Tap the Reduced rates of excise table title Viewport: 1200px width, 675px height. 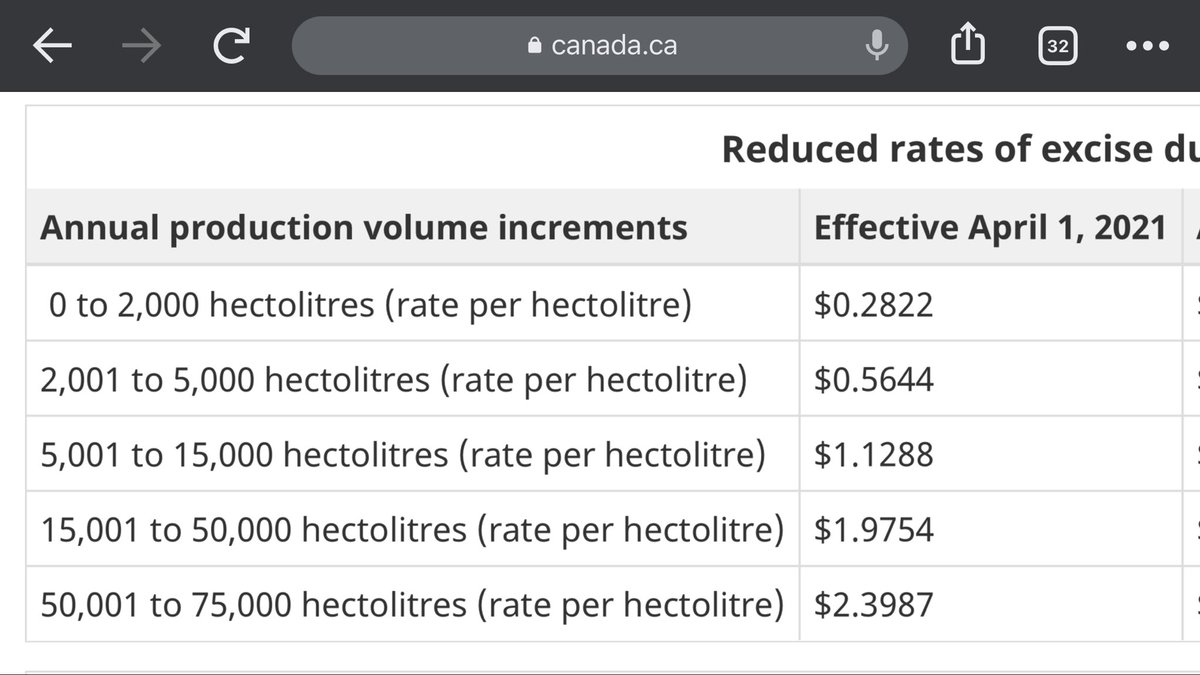point(960,149)
